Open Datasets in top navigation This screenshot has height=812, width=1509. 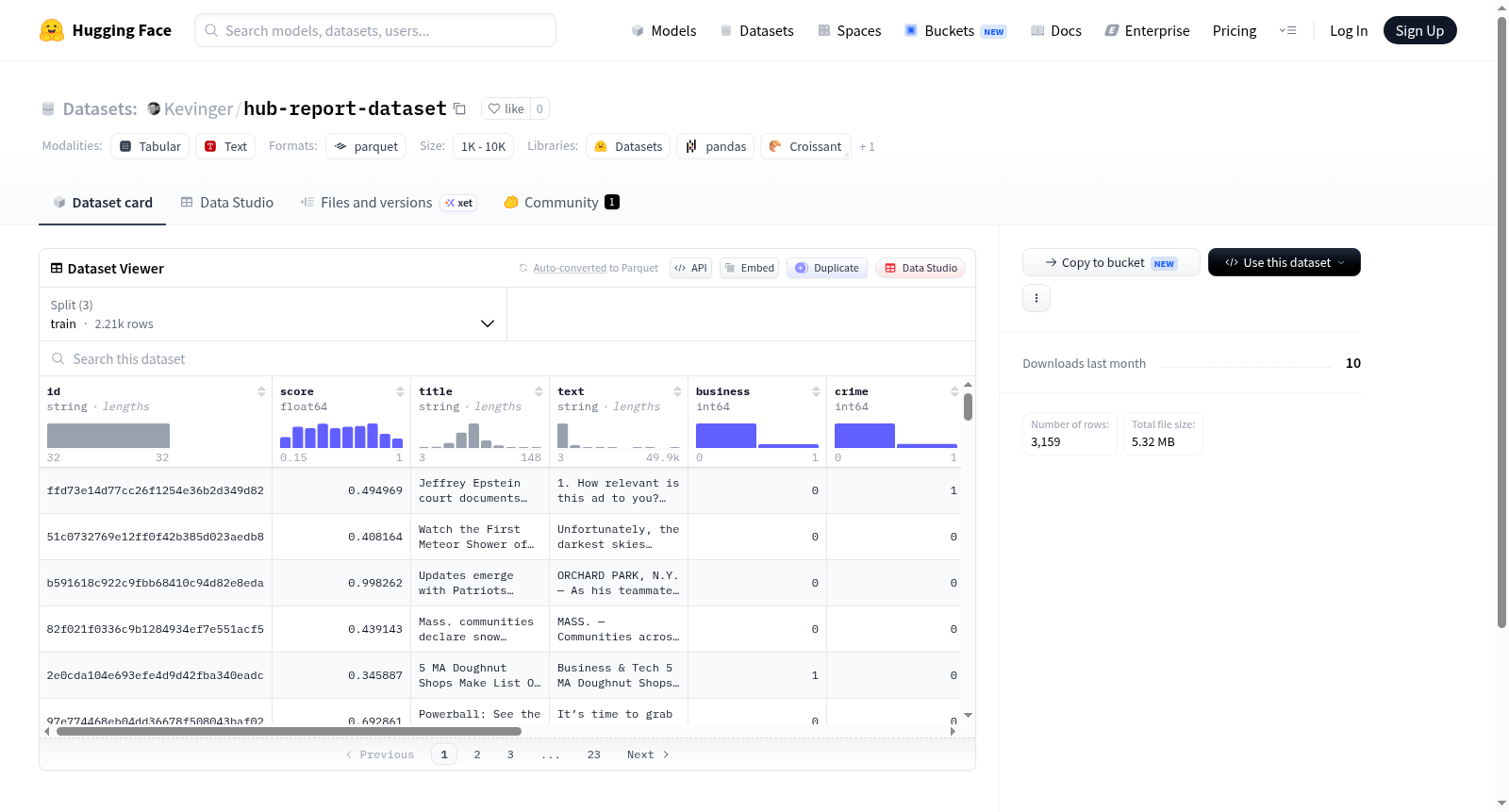(756, 30)
